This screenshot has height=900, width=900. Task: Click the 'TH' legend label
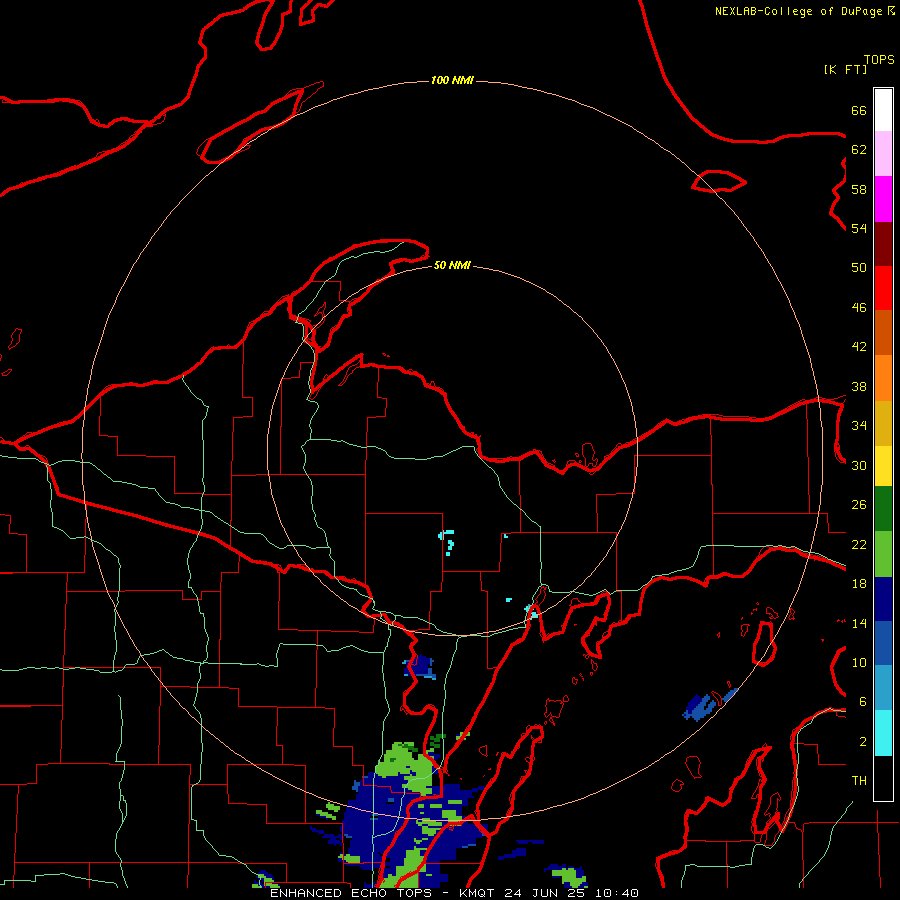click(859, 781)
